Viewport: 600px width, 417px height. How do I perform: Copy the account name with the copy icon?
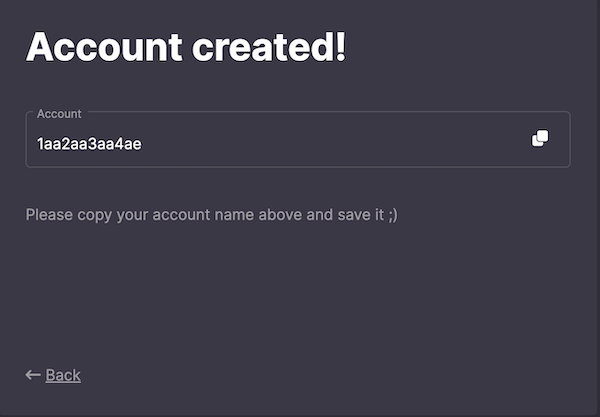(x=540, y=138)
